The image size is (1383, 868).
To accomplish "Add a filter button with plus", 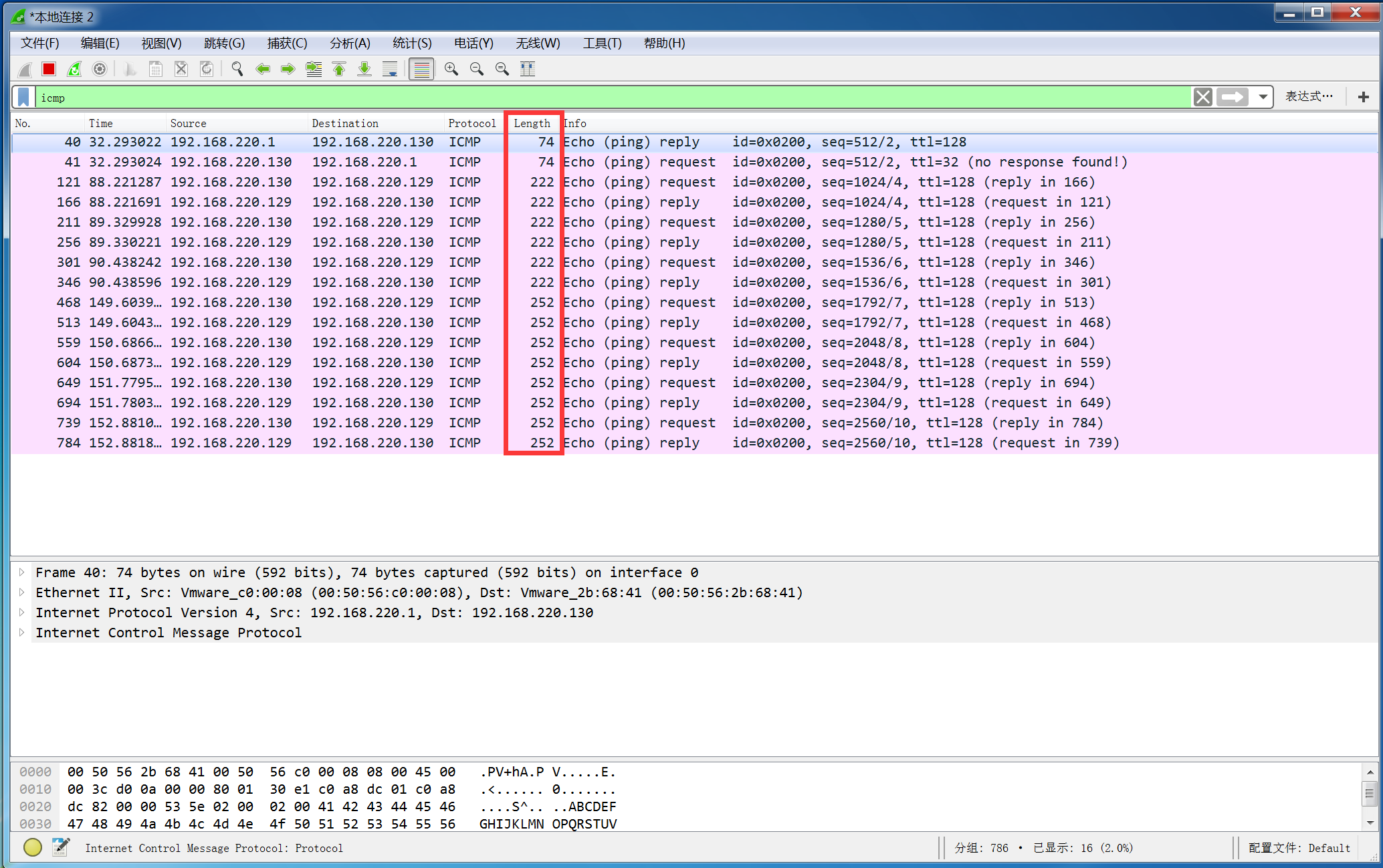I will point(1363,98).
